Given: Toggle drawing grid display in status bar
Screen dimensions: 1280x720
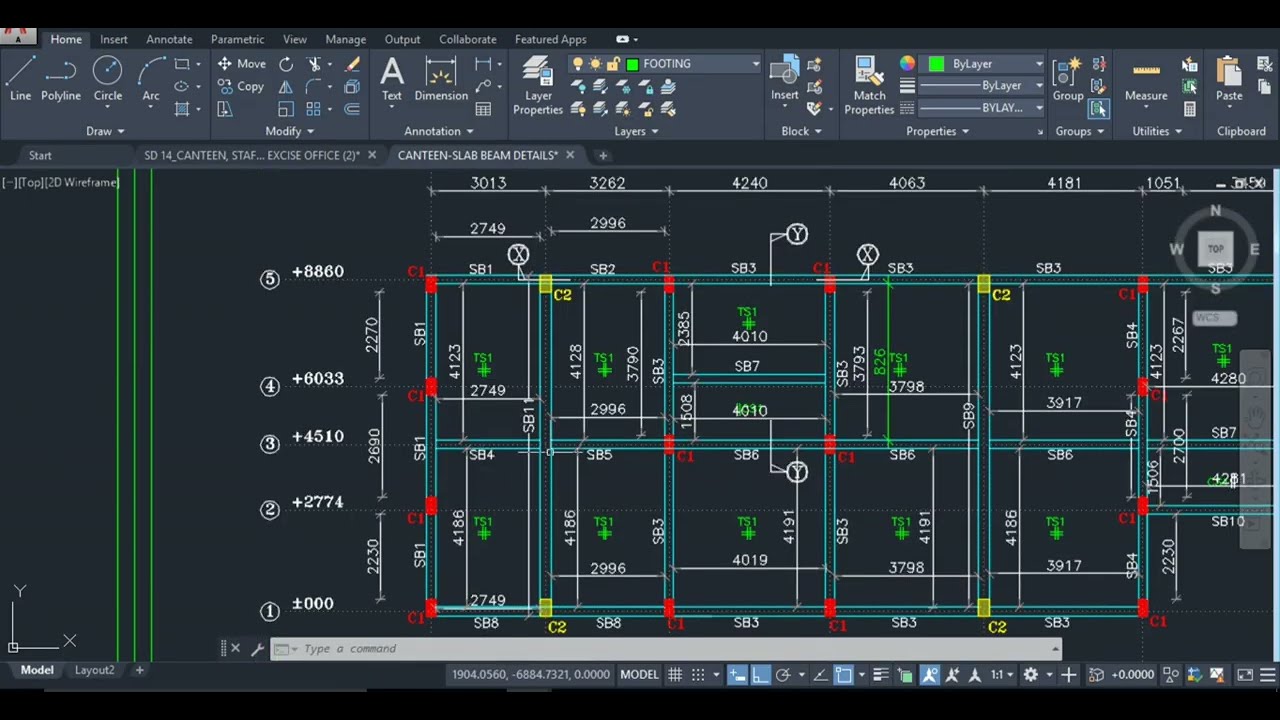Looking at the screenshot, I should coord(675,675).
